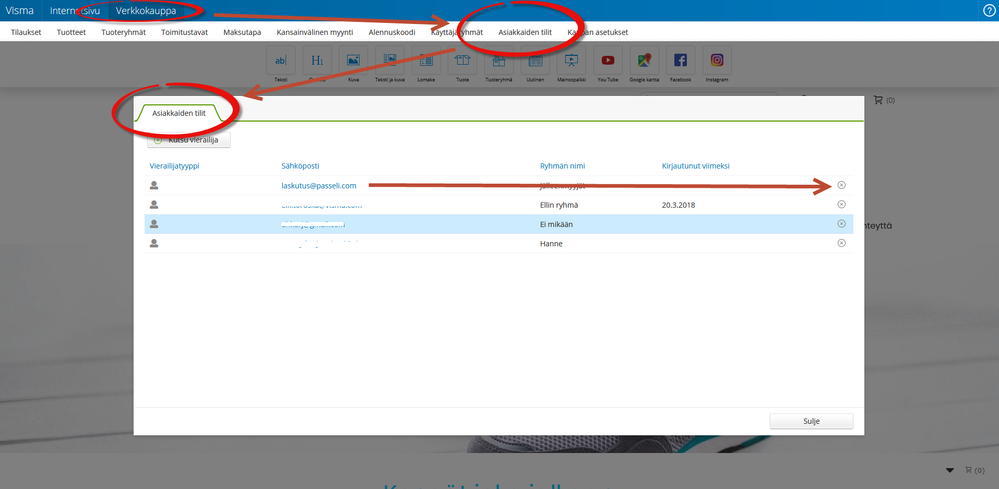Image resolution: width=999 pixels, height=489 pixels.
Task: Sort by Kirjautunut viimeksi column header
Action: [x=696, y=166]
